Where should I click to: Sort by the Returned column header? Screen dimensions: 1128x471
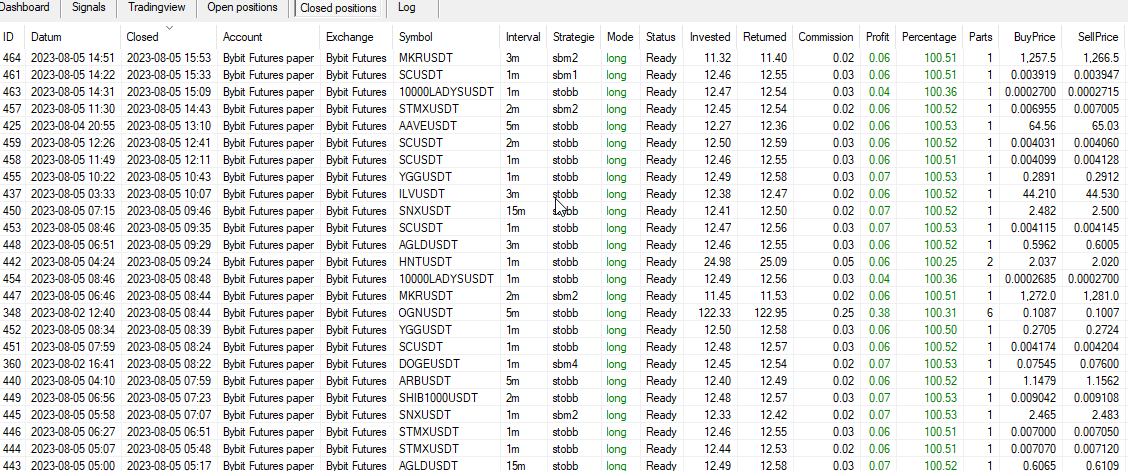[765, 37]
